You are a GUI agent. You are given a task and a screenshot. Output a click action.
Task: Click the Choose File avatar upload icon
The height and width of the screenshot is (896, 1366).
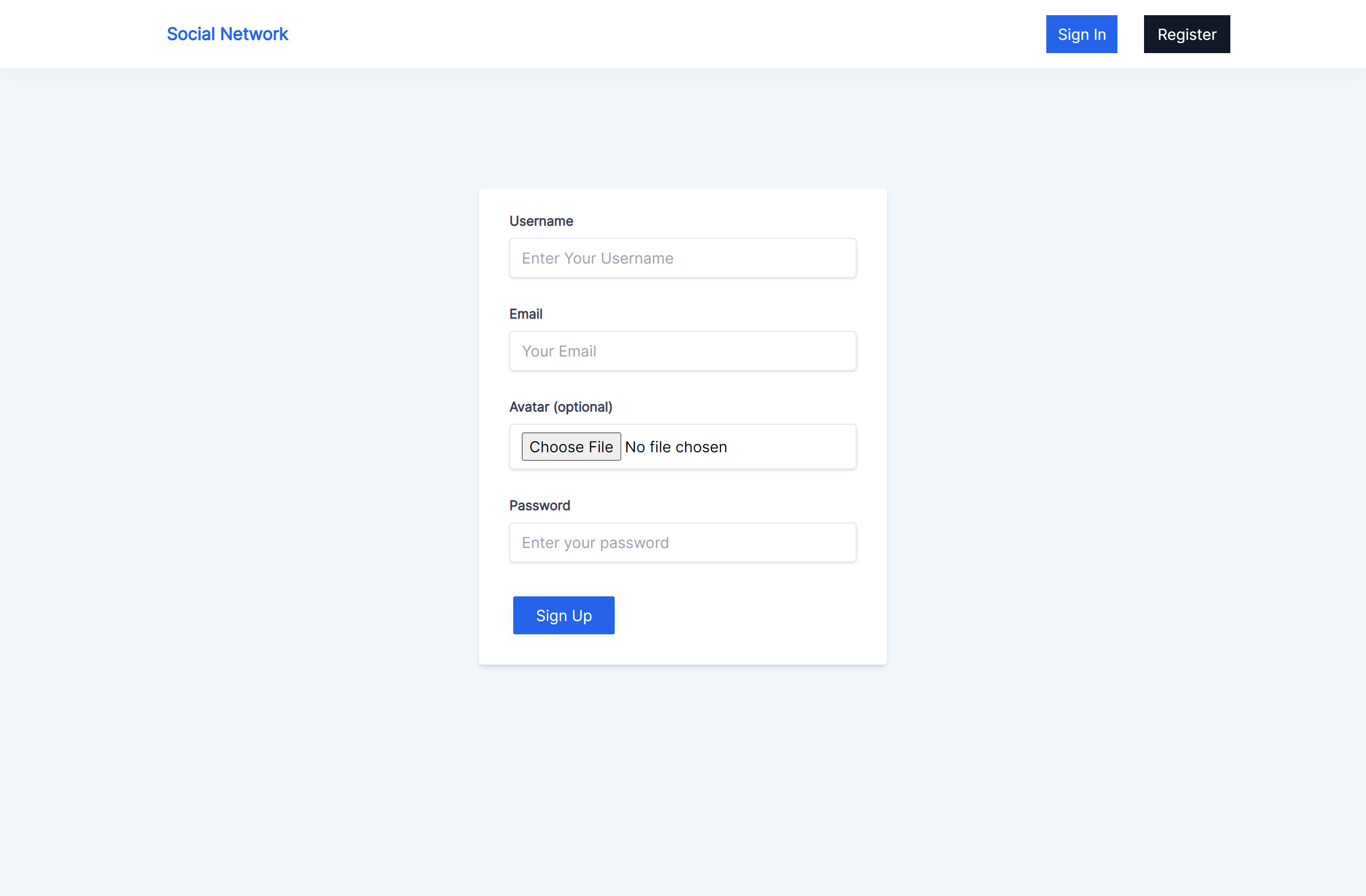click(x=570, y=446)
